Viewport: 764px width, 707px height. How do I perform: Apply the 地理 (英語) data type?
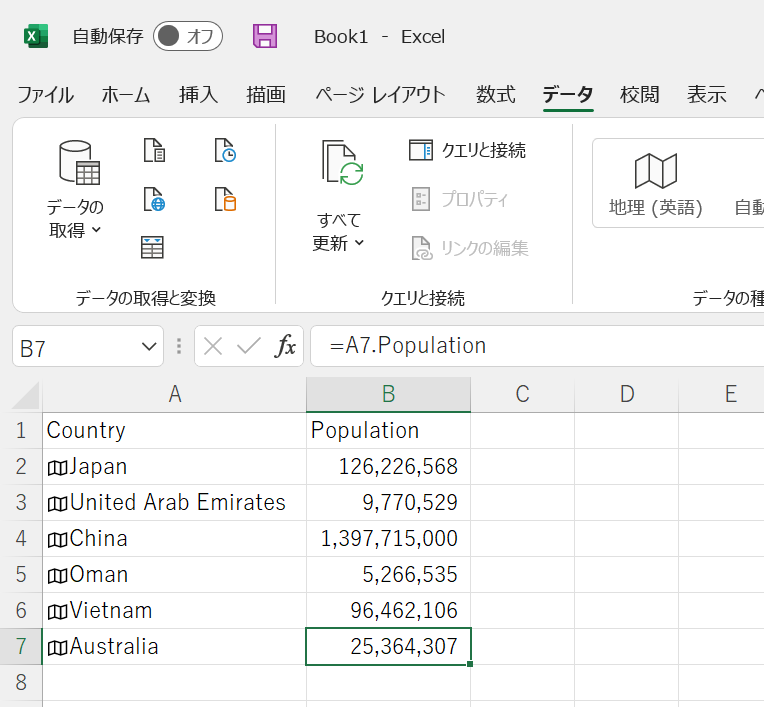click(x=656, y=184)
